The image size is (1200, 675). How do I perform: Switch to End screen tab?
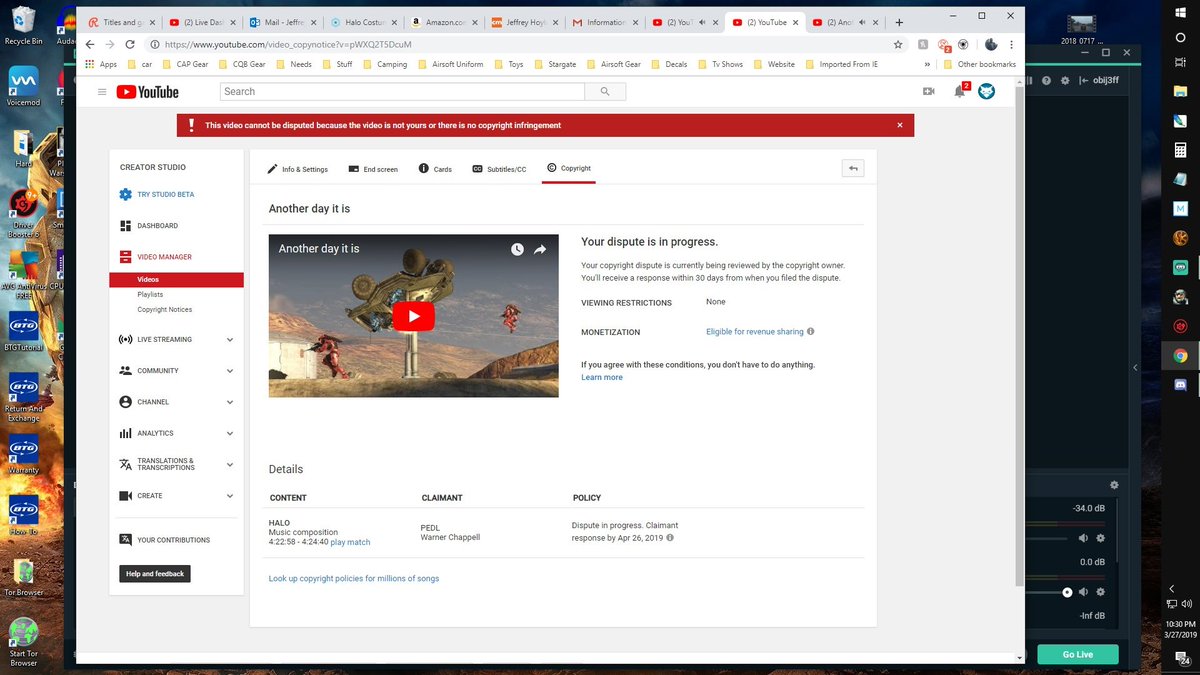(373, 169)
